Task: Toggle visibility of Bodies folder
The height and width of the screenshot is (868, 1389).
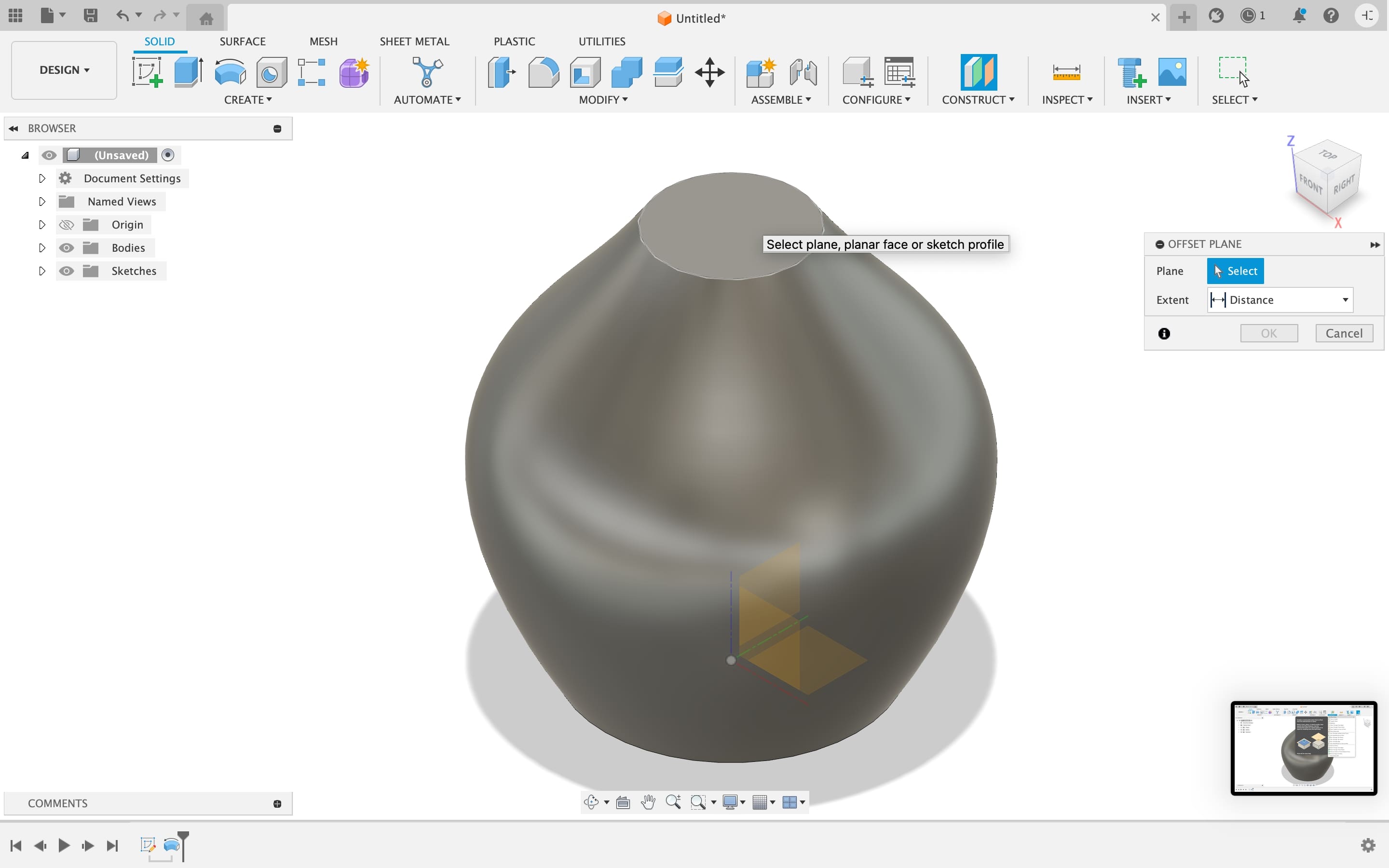Action: click(67, 247)
